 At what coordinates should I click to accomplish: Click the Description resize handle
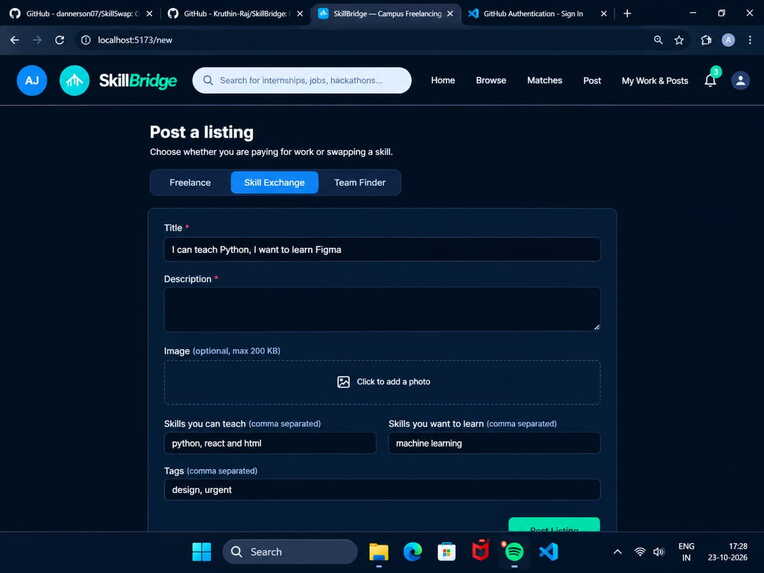pos(596,327)
